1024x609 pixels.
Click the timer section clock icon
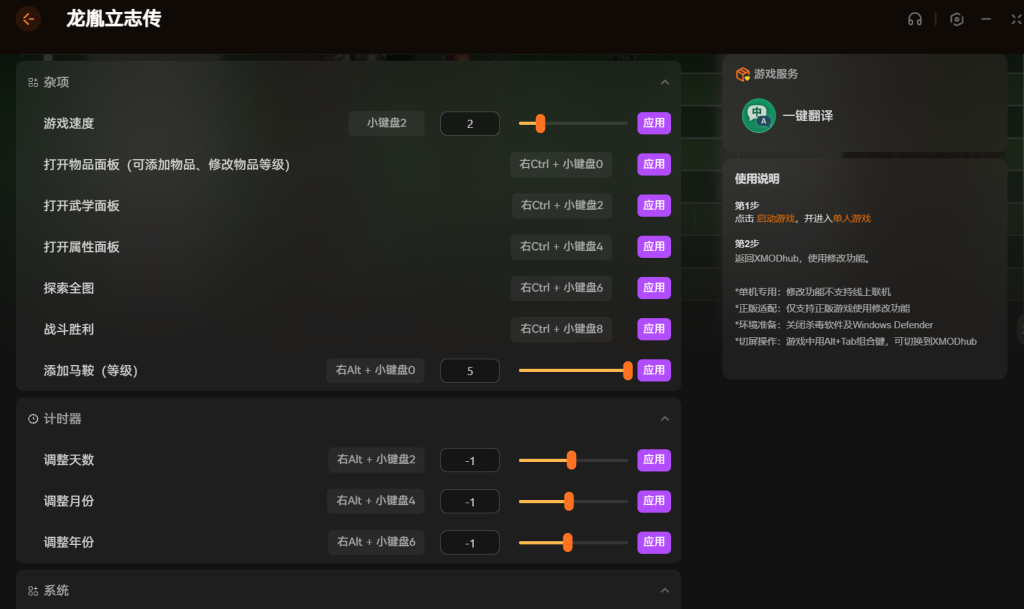coord(33,419)
